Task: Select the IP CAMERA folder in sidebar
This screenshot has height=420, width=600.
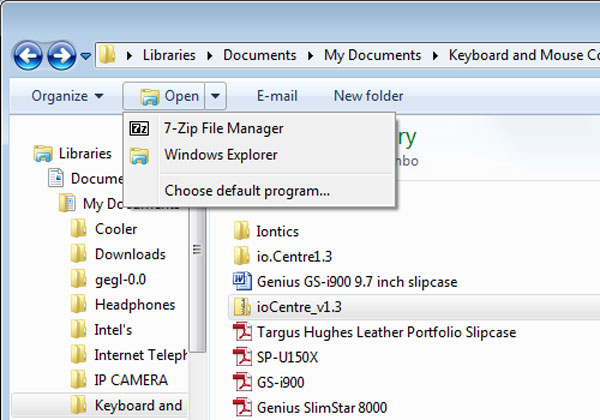Action: coord(130,380)
